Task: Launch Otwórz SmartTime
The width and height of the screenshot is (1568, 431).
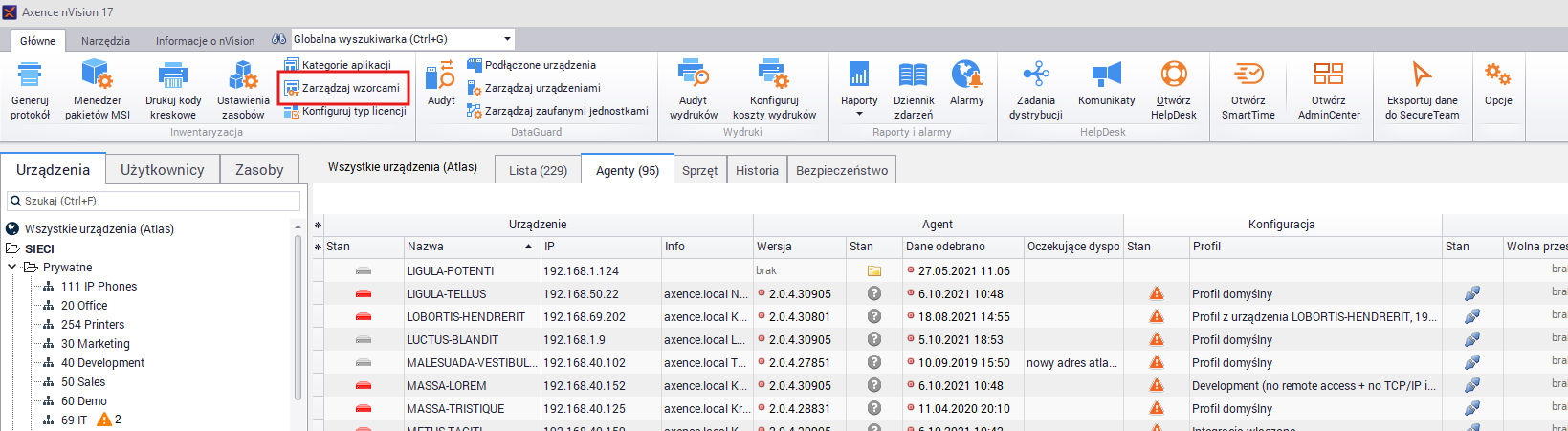Action: (x=1248, y=75)
